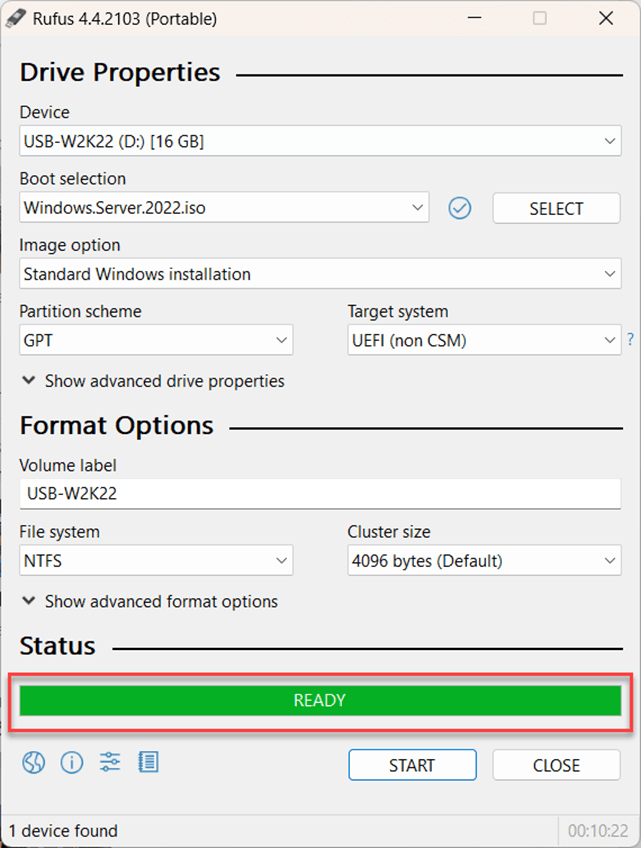Show the log icon

point(148,763)
